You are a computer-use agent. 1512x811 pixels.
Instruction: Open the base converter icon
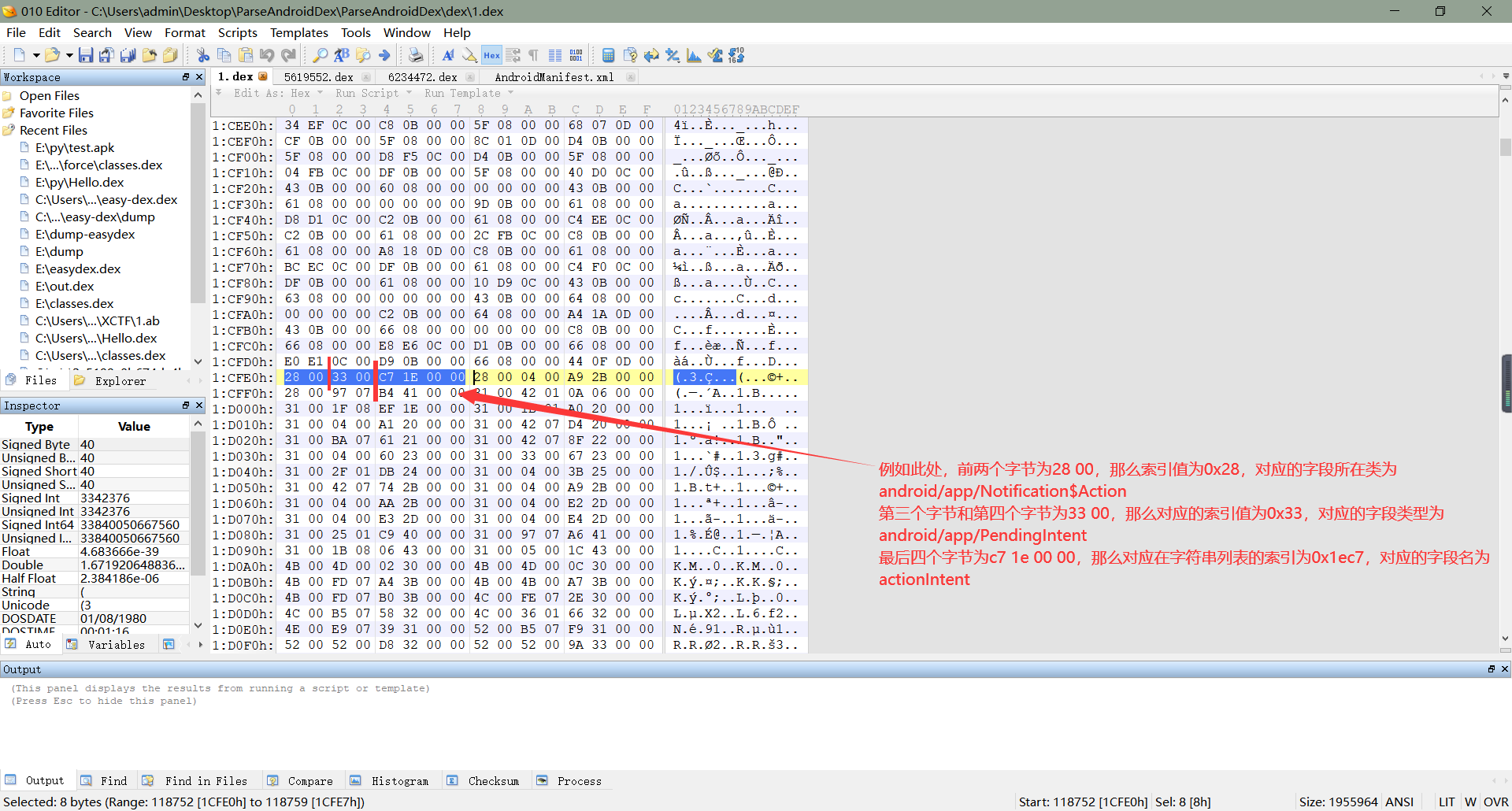(736, 55)
